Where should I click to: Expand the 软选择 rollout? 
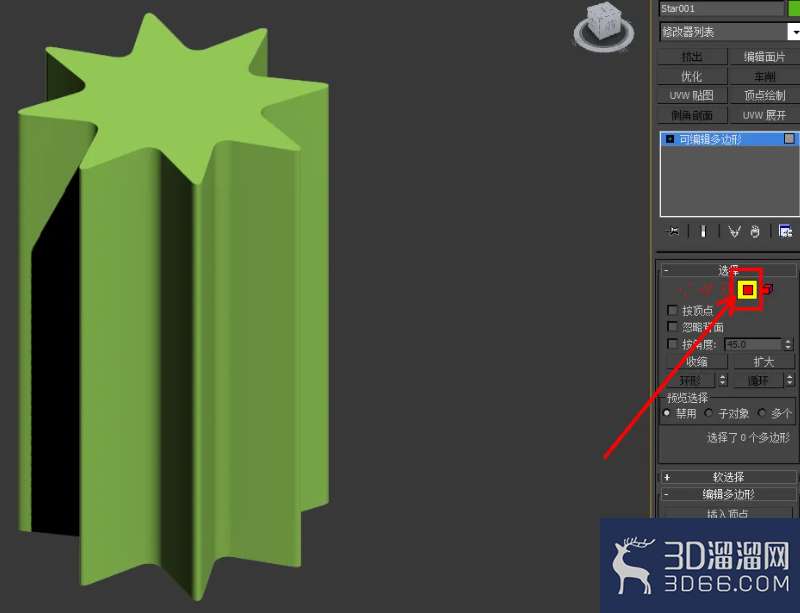pos(728,477)
